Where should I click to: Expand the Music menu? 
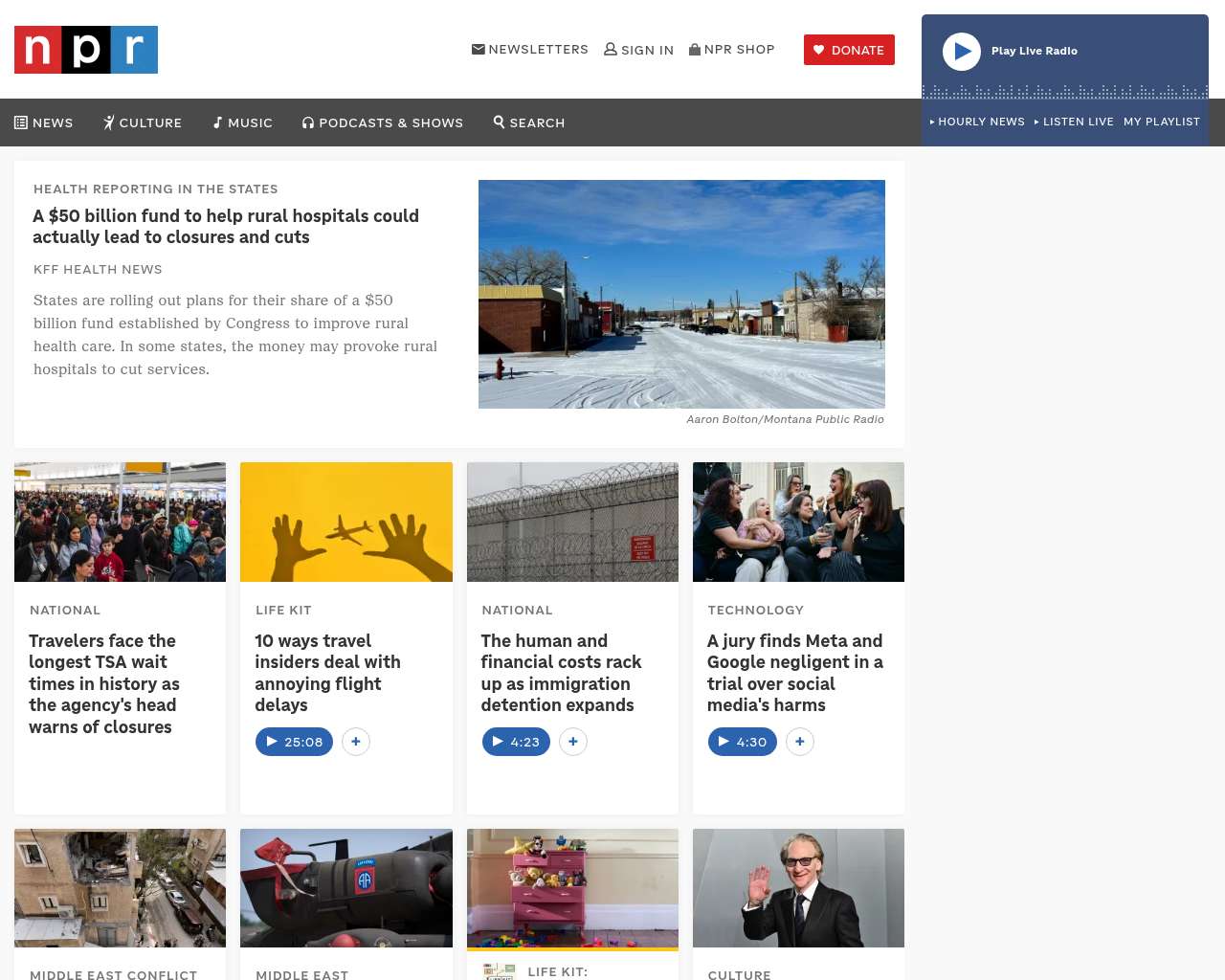tap(243, 122)
